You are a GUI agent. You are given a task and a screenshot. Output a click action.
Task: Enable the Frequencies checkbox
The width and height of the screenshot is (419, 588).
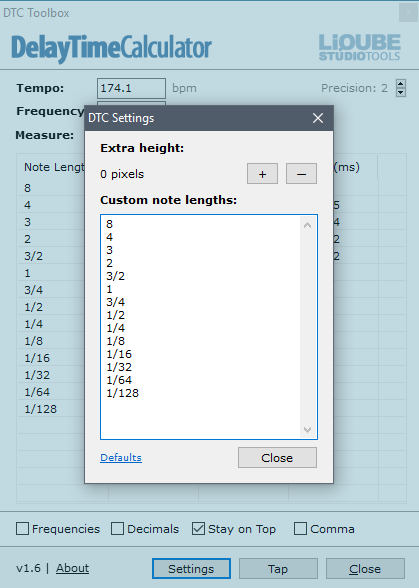23,529
